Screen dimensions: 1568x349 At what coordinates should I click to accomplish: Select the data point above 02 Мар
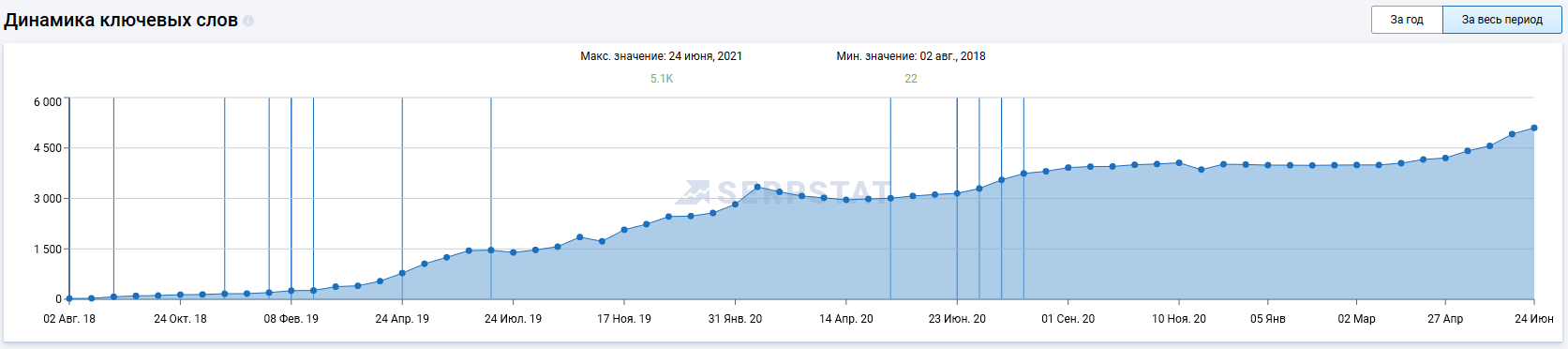click(x=1357, y=165)
